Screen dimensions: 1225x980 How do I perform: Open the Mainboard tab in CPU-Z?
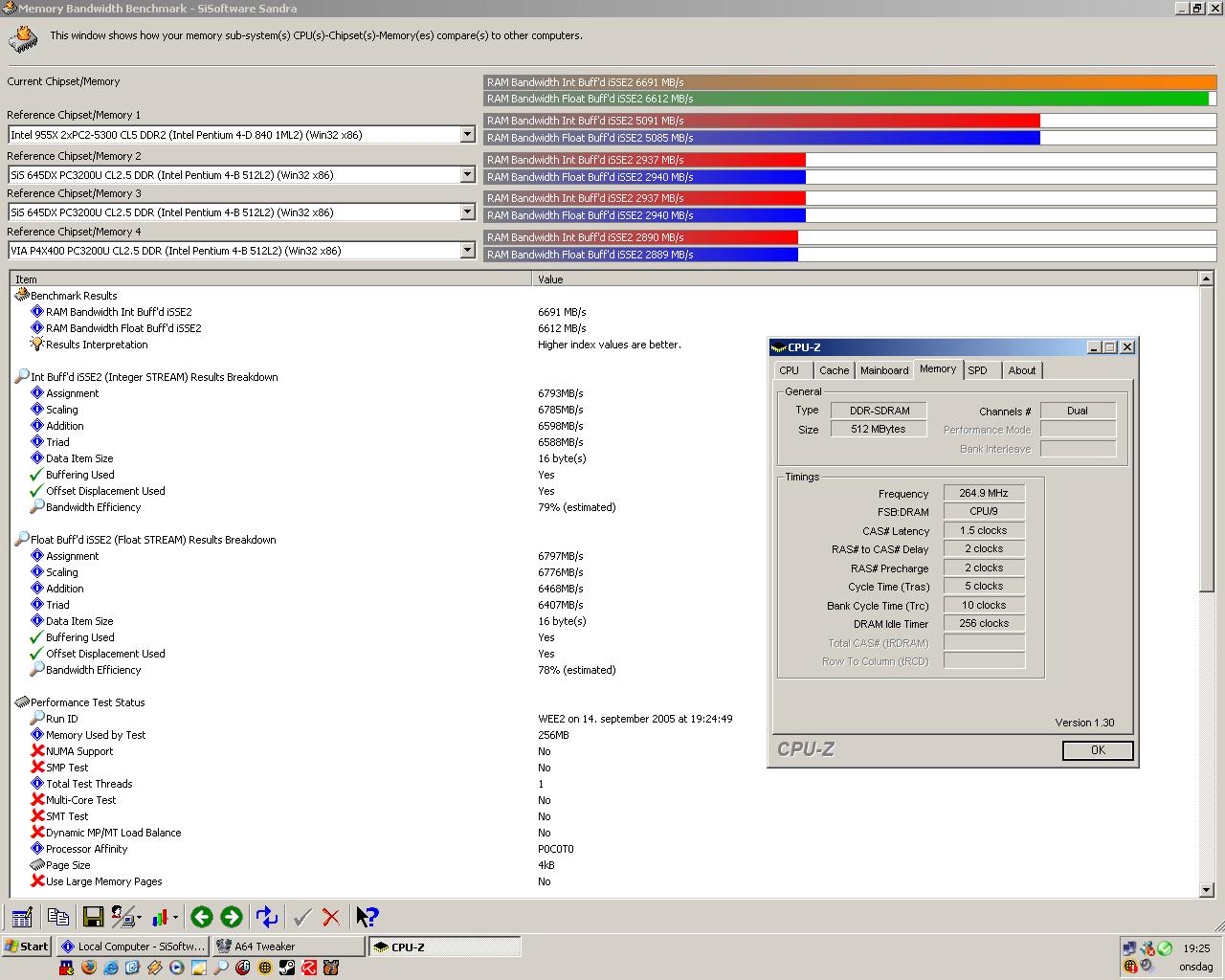tap(884, 371)
